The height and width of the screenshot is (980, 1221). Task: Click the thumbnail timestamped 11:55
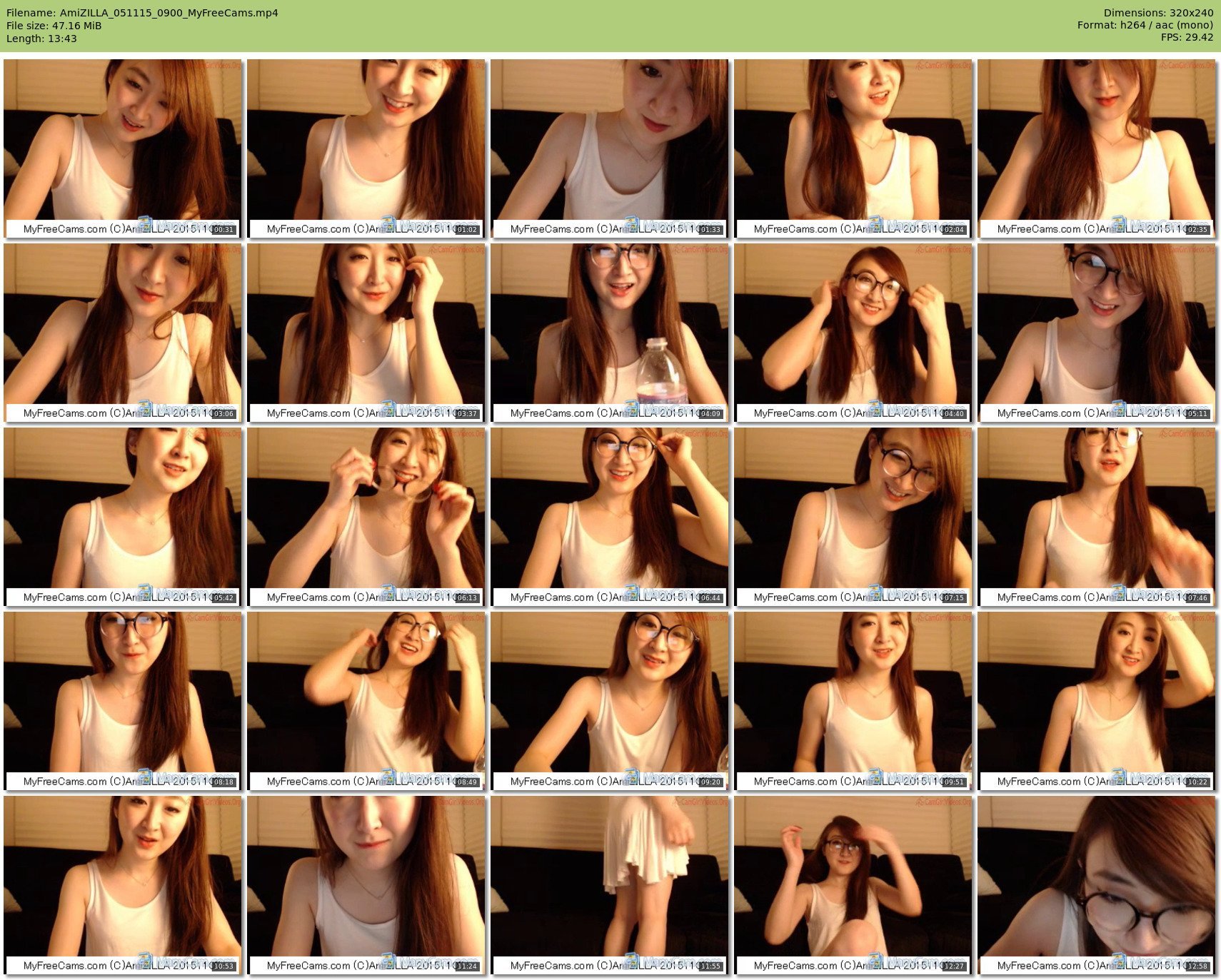609,885
